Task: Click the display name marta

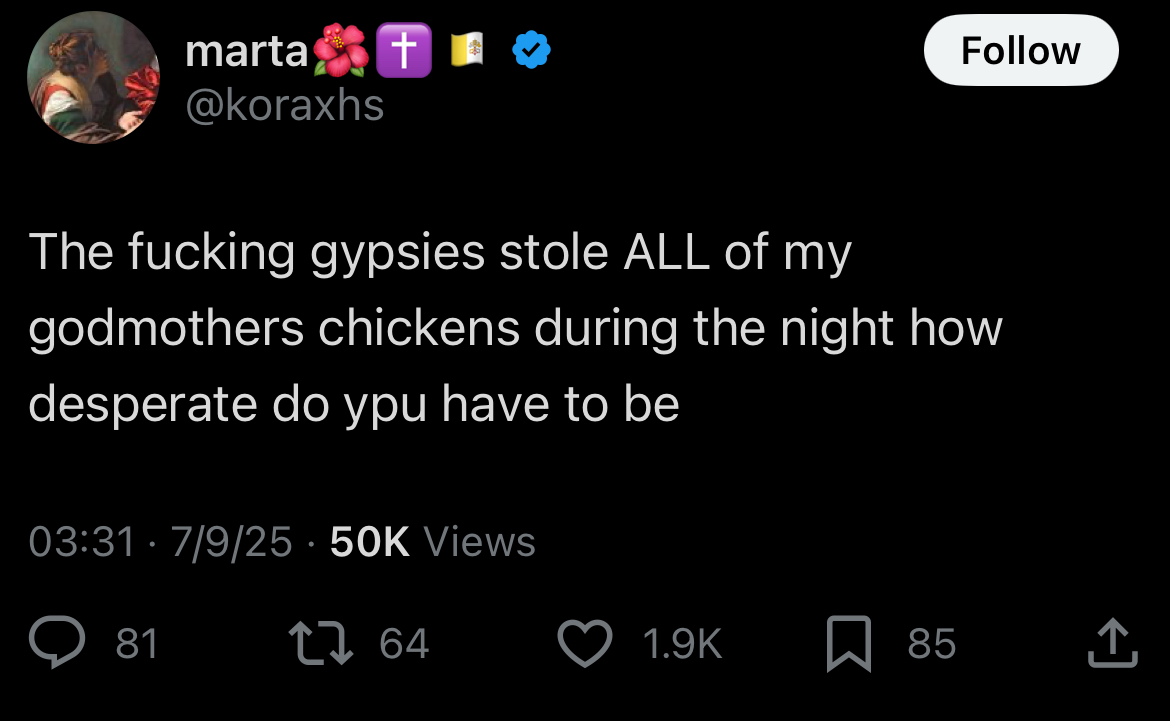Action: click(246, 52)
